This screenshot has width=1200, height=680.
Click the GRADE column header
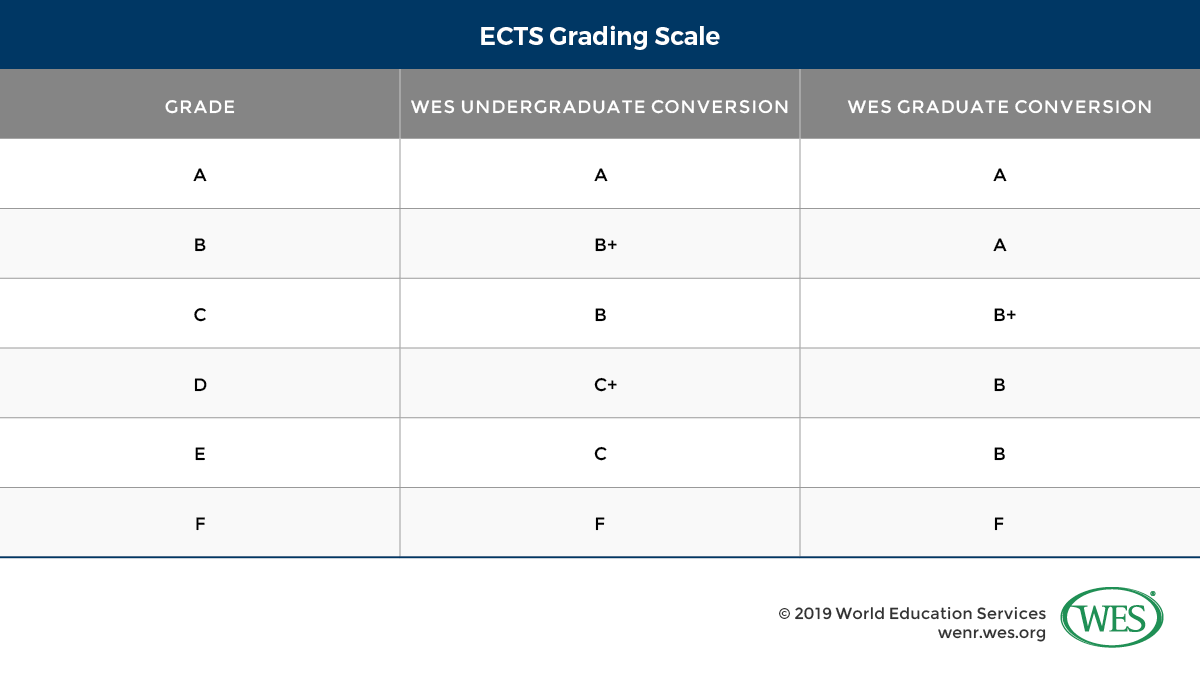click(200, 106)
